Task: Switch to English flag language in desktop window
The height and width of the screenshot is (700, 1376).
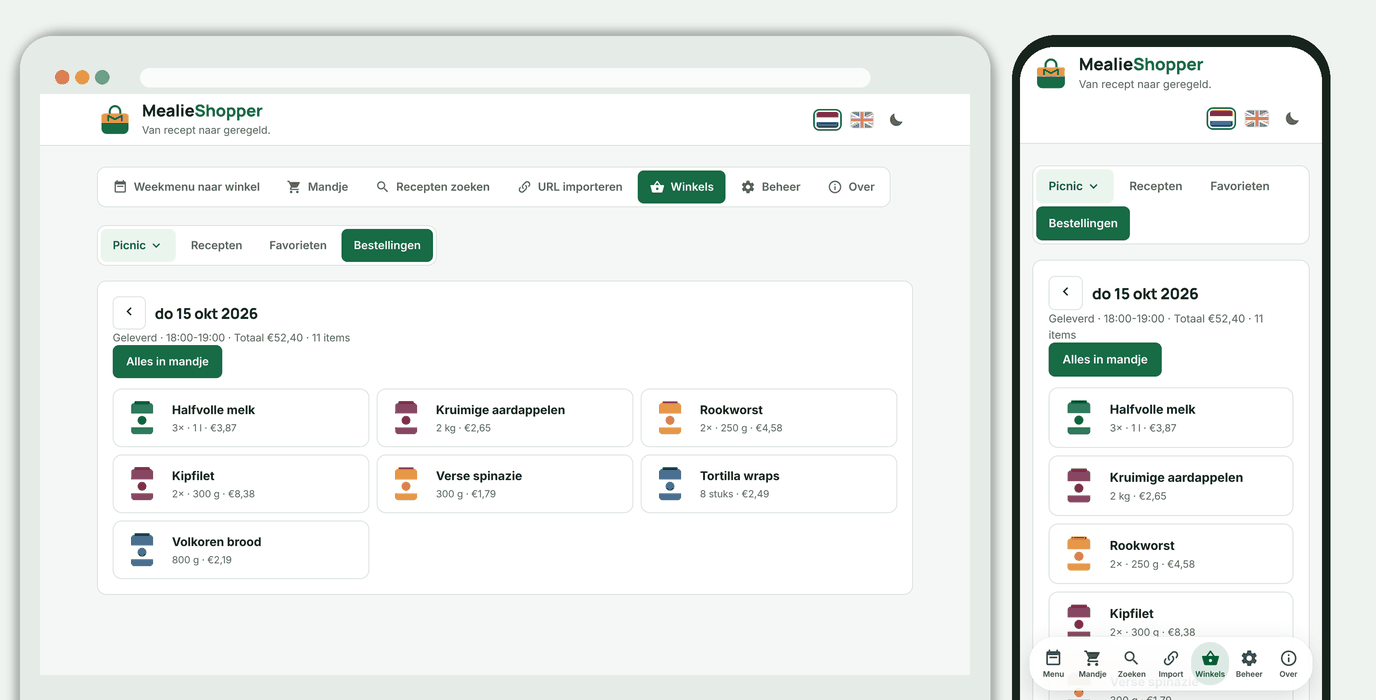Action: (x=862, y=120)
